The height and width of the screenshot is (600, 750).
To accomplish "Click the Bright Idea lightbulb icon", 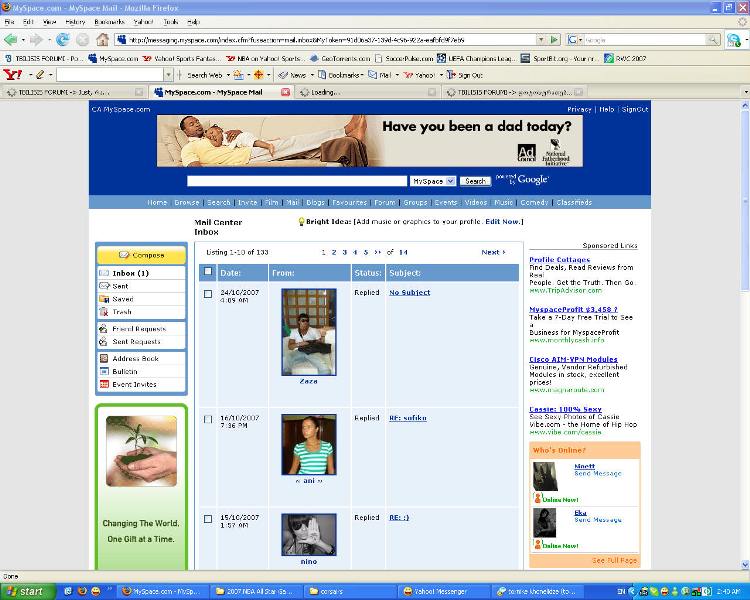I will point(301,222).
